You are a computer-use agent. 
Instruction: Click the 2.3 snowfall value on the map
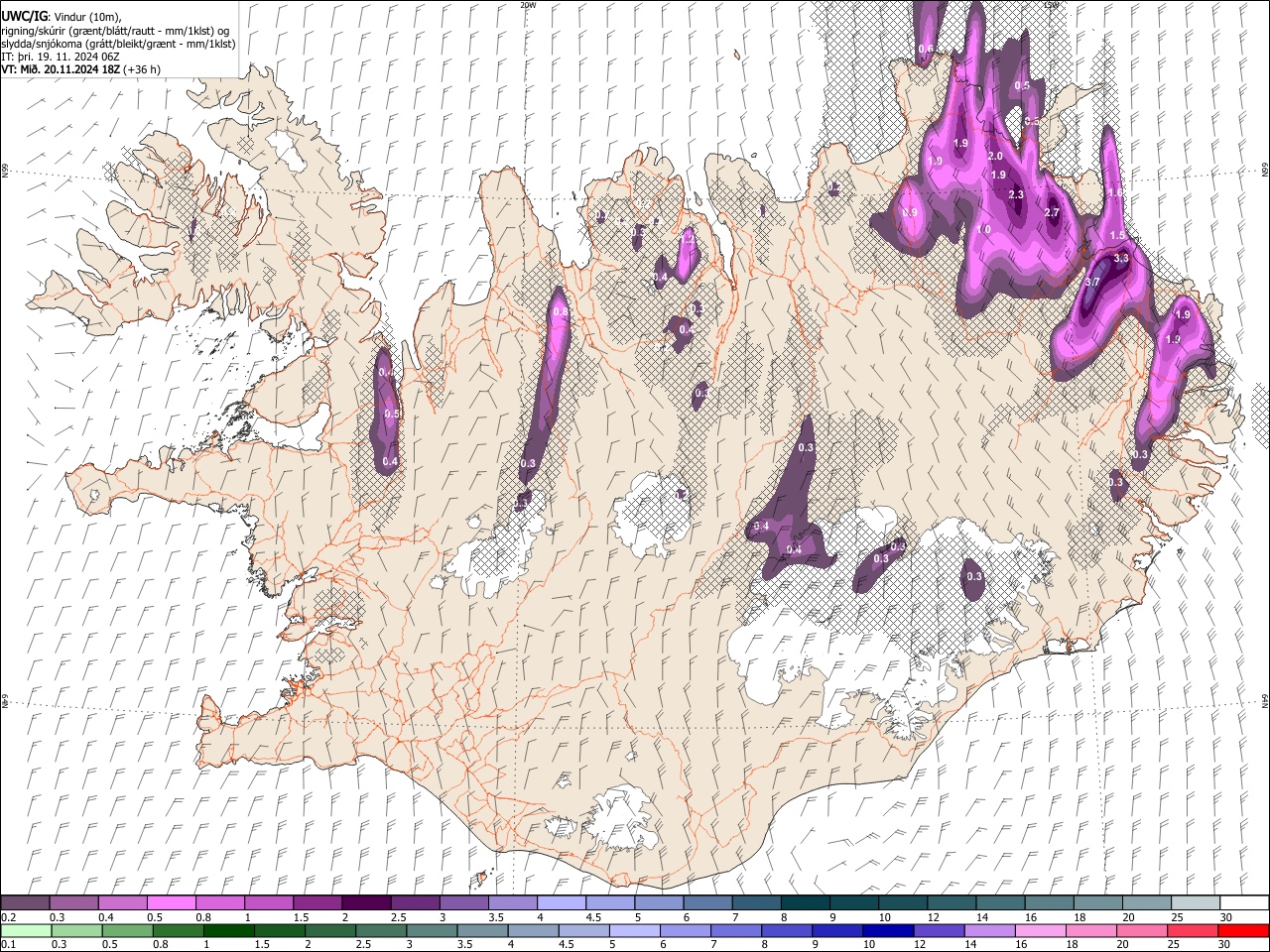(1015, 194)
